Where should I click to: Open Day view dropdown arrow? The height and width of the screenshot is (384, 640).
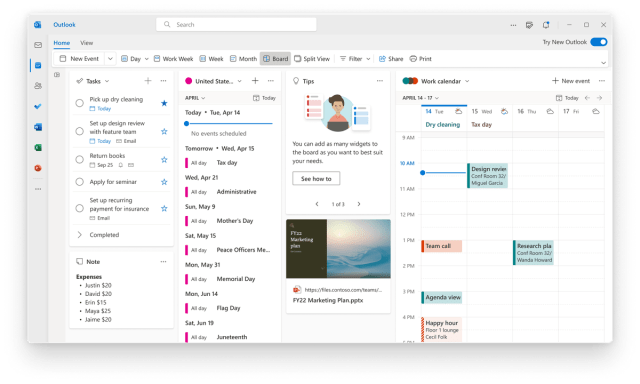tap(147, 59)
